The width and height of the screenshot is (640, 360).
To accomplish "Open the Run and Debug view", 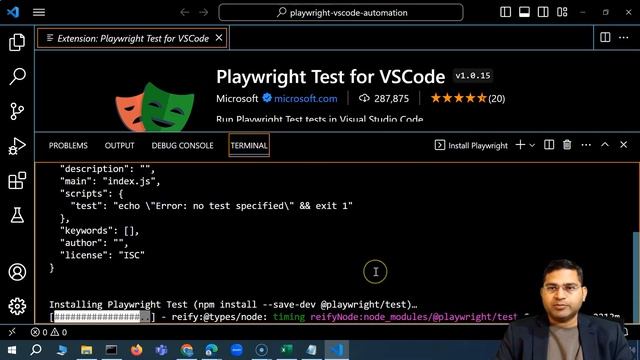I will click(x=17, y=146).
